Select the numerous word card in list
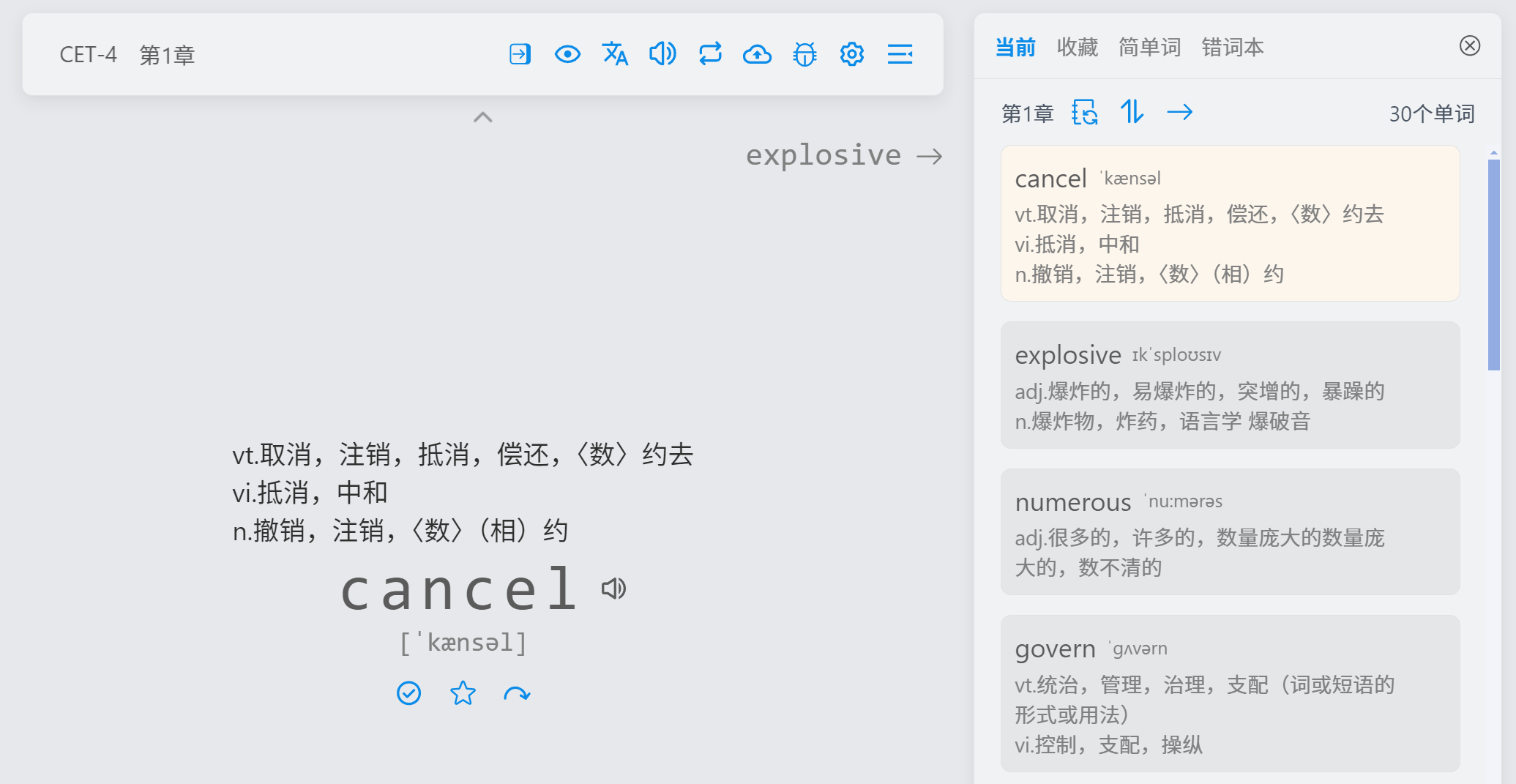The width and height of the screenshot is (1516, 784). [1230, 532]
